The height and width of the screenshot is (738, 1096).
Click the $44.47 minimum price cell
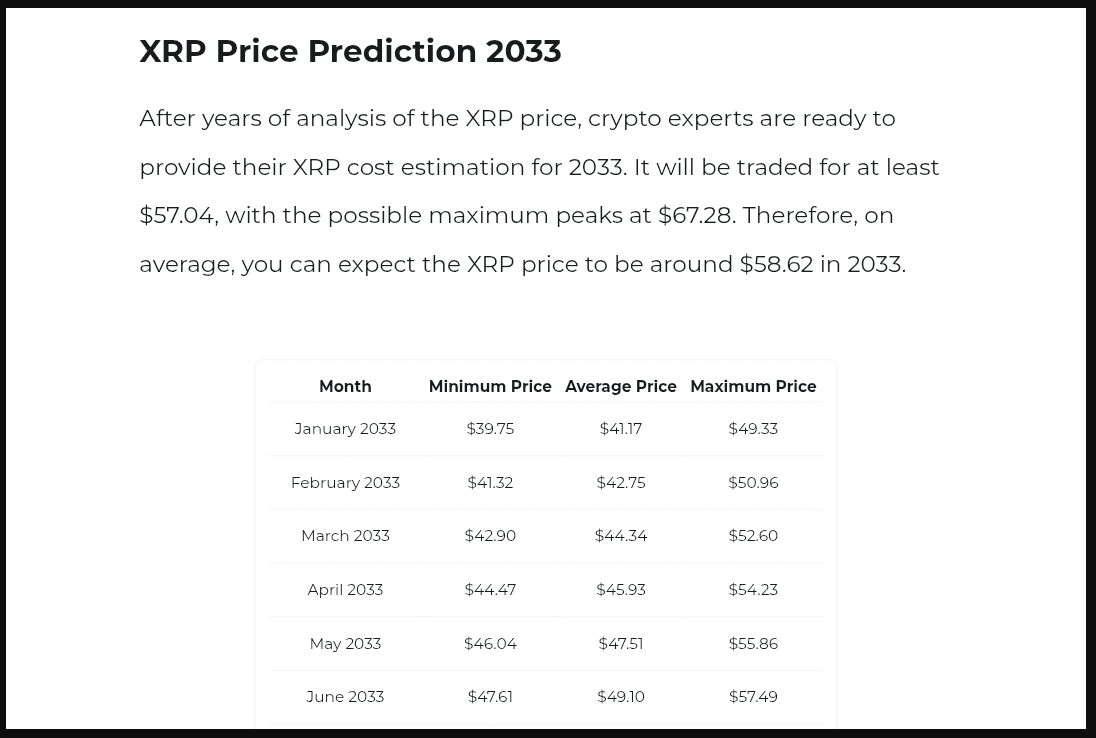point(490,589)
